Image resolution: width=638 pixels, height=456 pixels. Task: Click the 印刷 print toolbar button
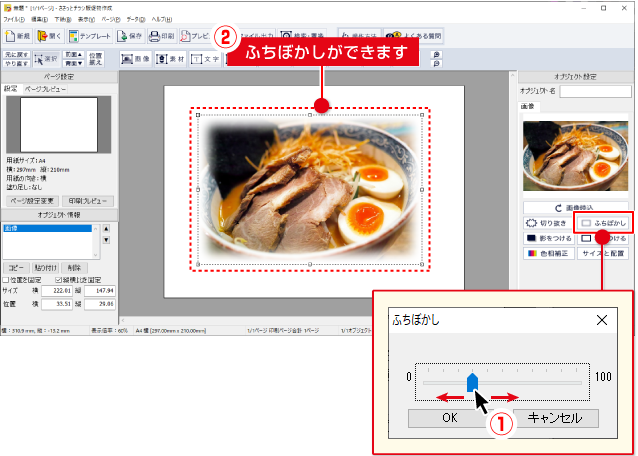[x=161, y=36]
